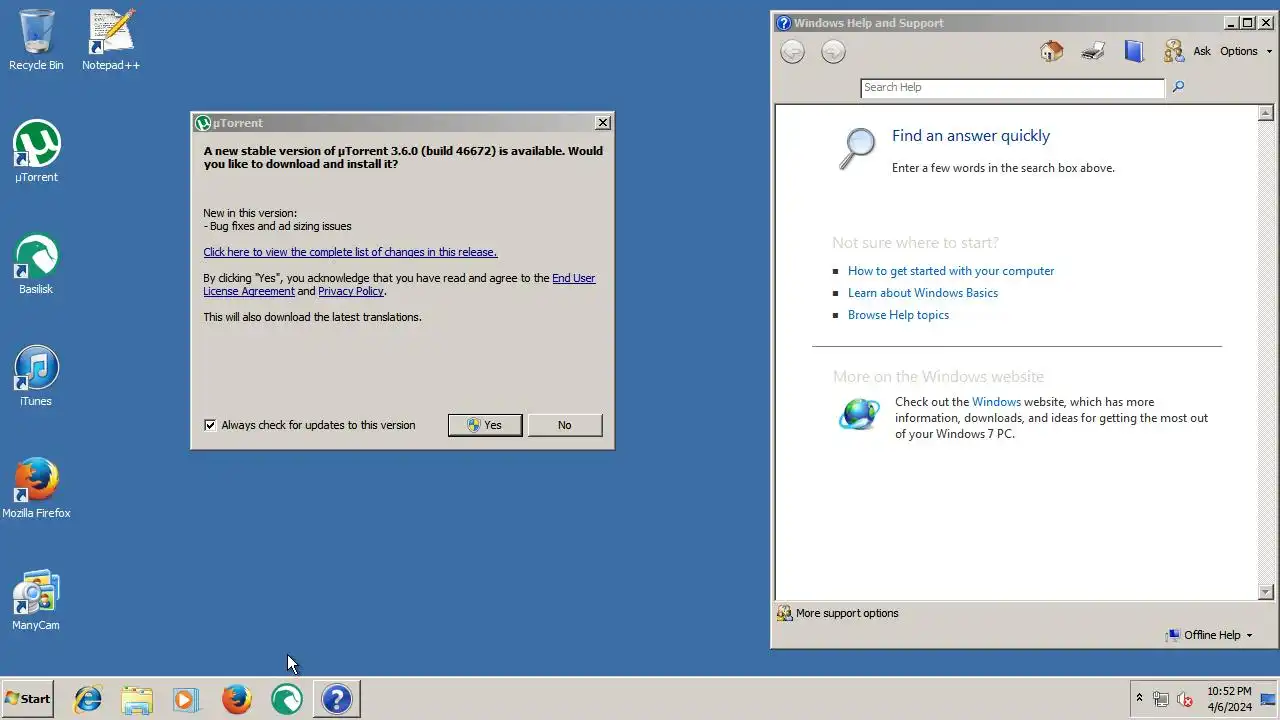The image size is (1280, 720).
Task: Open the complete list of changes link
Action: 350,252
